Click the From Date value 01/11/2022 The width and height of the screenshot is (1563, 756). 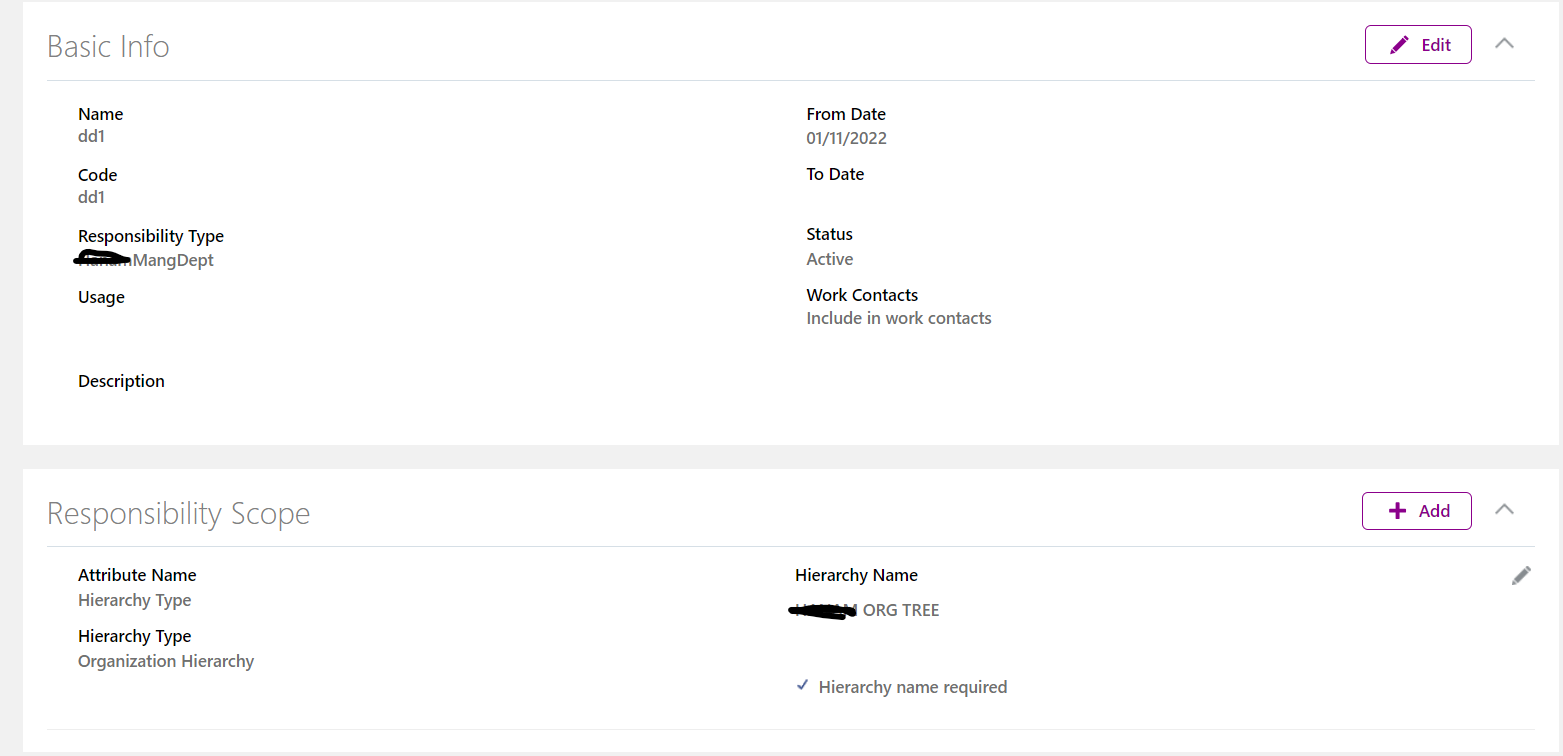coord(846,138)
